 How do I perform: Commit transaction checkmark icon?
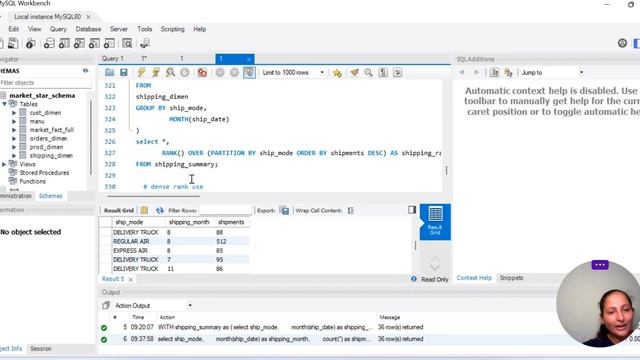coord(220,73)
